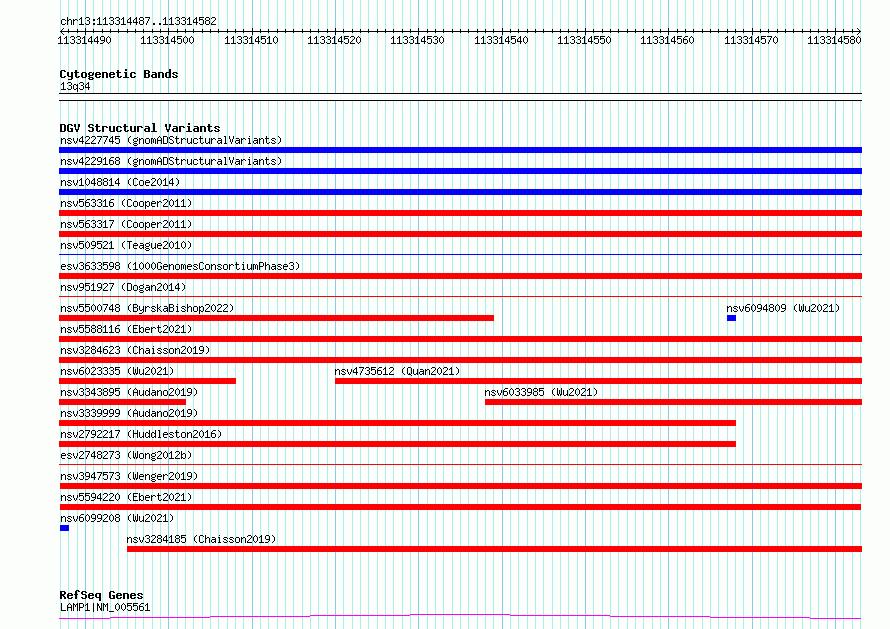
Task: Click ruler position 113314500
Action: (167, 40)
